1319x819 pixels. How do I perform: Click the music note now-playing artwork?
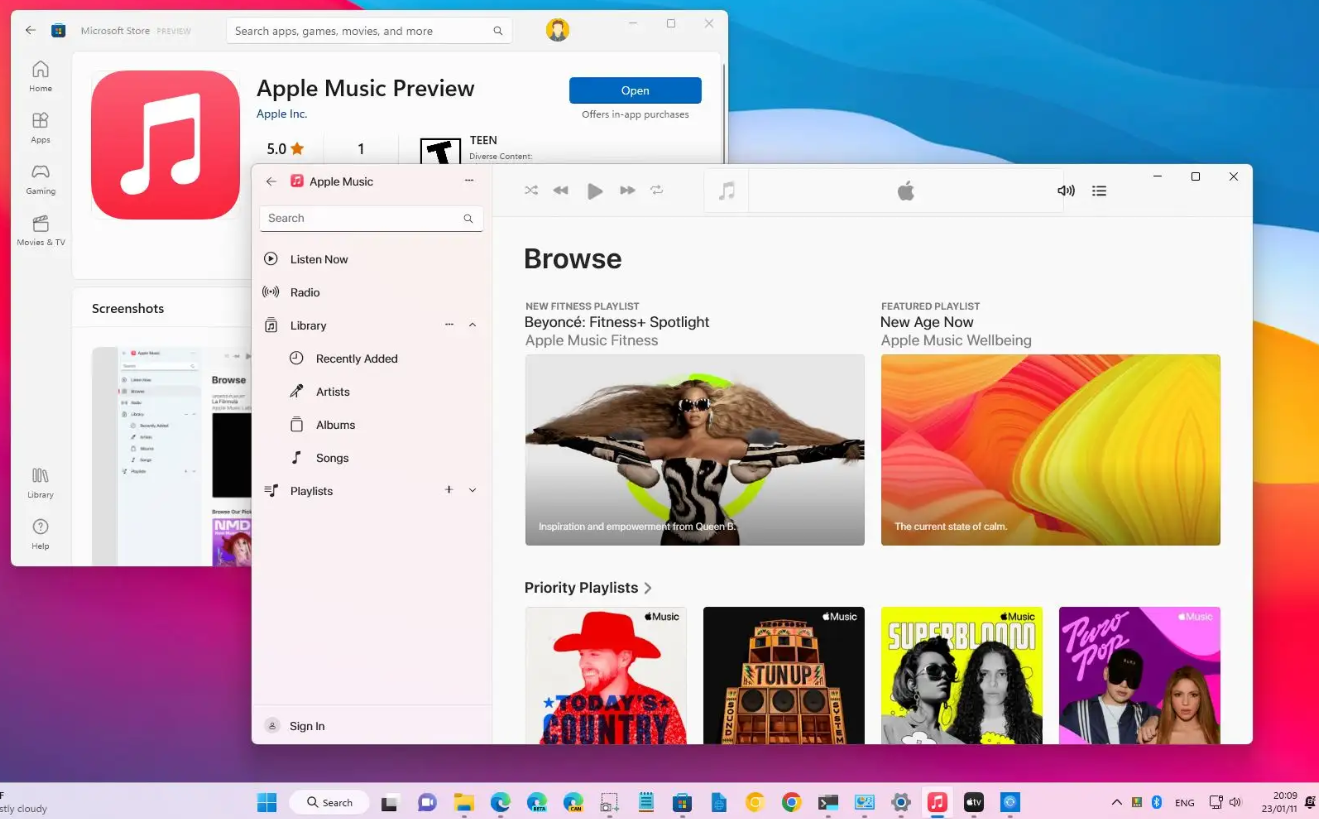[x=727, y=190]
